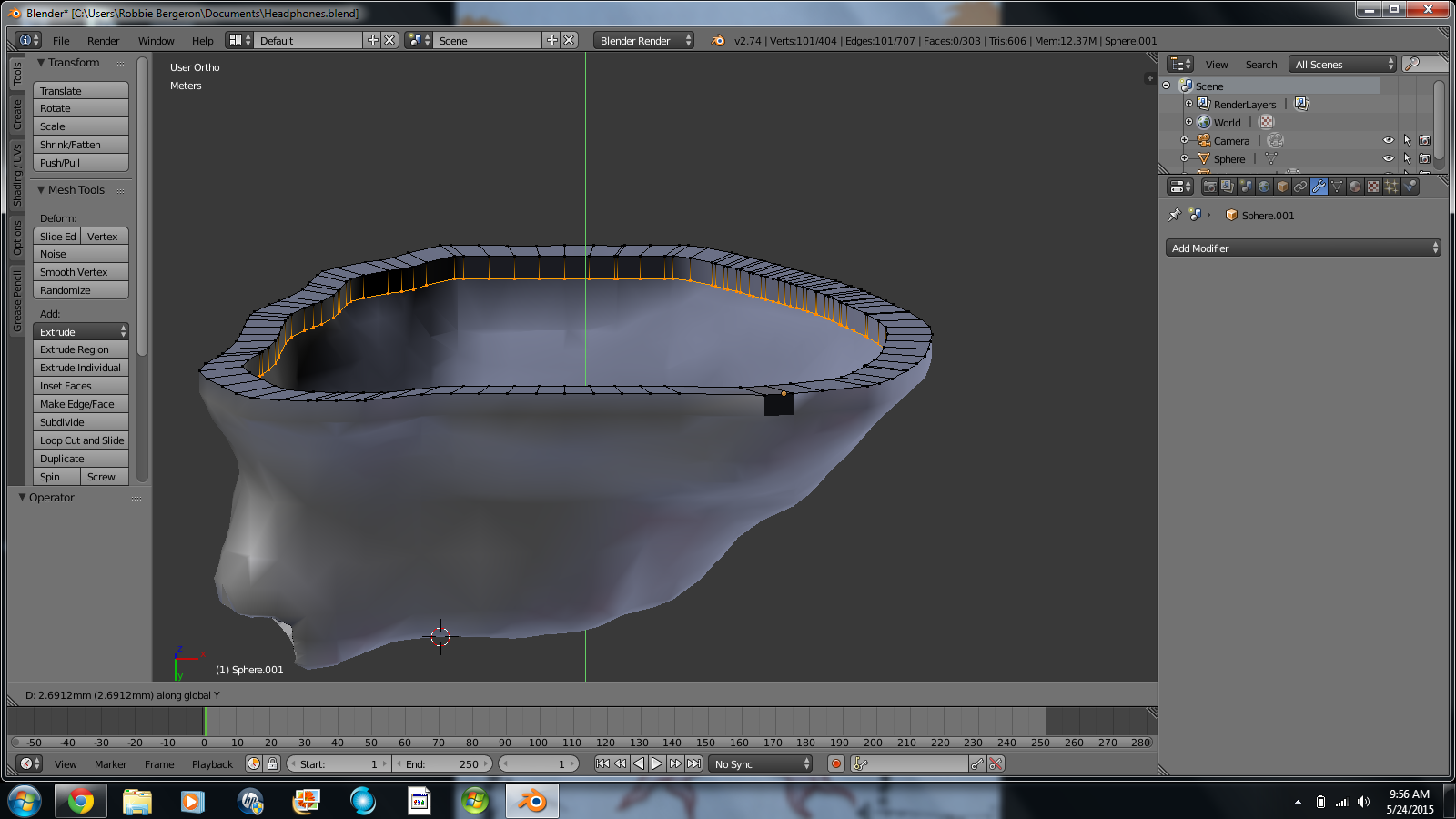The height and width of the screenshot is (819, 1456).
Task: Click the Extrude Region button
Action: pyautogui.click(x=81, y=349)
